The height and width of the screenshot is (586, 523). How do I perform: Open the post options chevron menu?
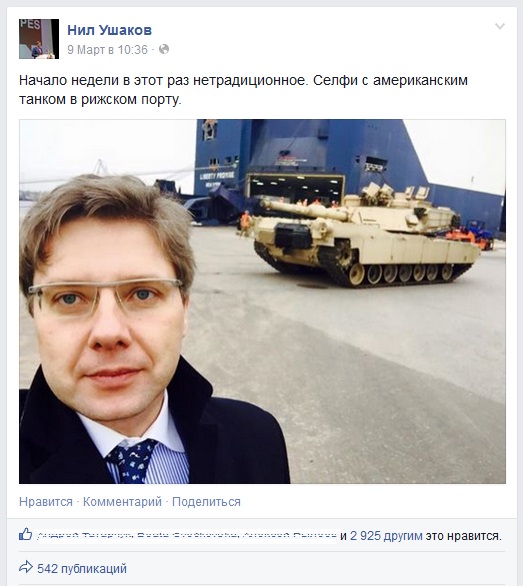[x=499, y=26]
